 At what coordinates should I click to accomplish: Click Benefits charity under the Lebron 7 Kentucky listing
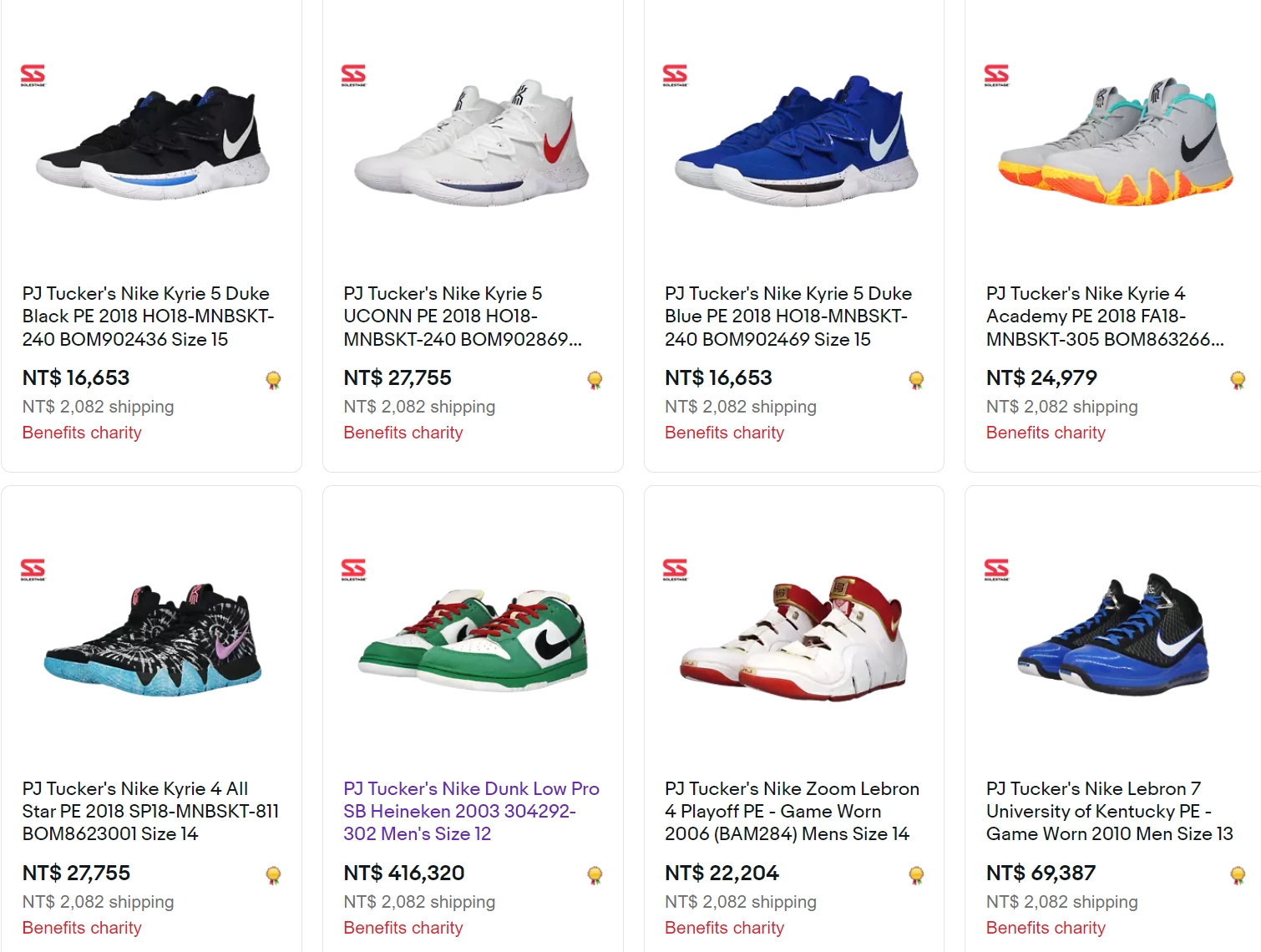tap(1045, 928)
